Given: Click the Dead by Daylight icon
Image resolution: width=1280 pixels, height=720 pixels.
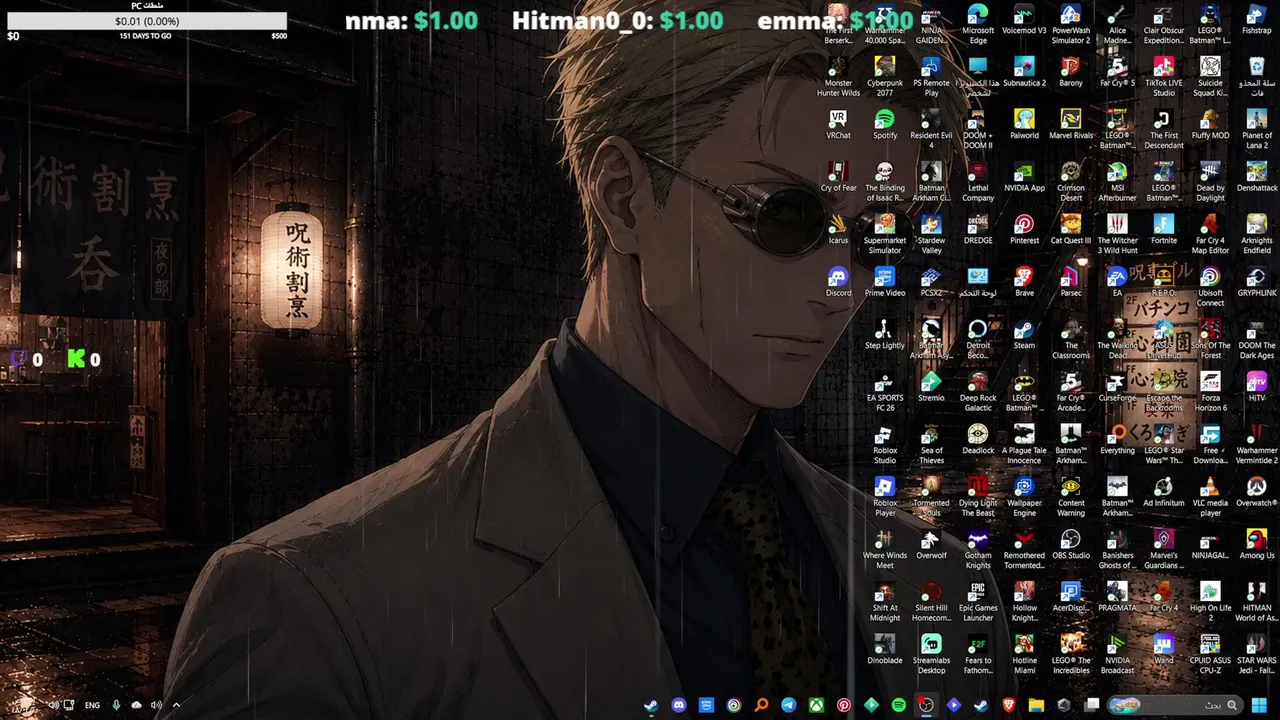Looking at the screenshot, I should click(x=1210, y=182).
